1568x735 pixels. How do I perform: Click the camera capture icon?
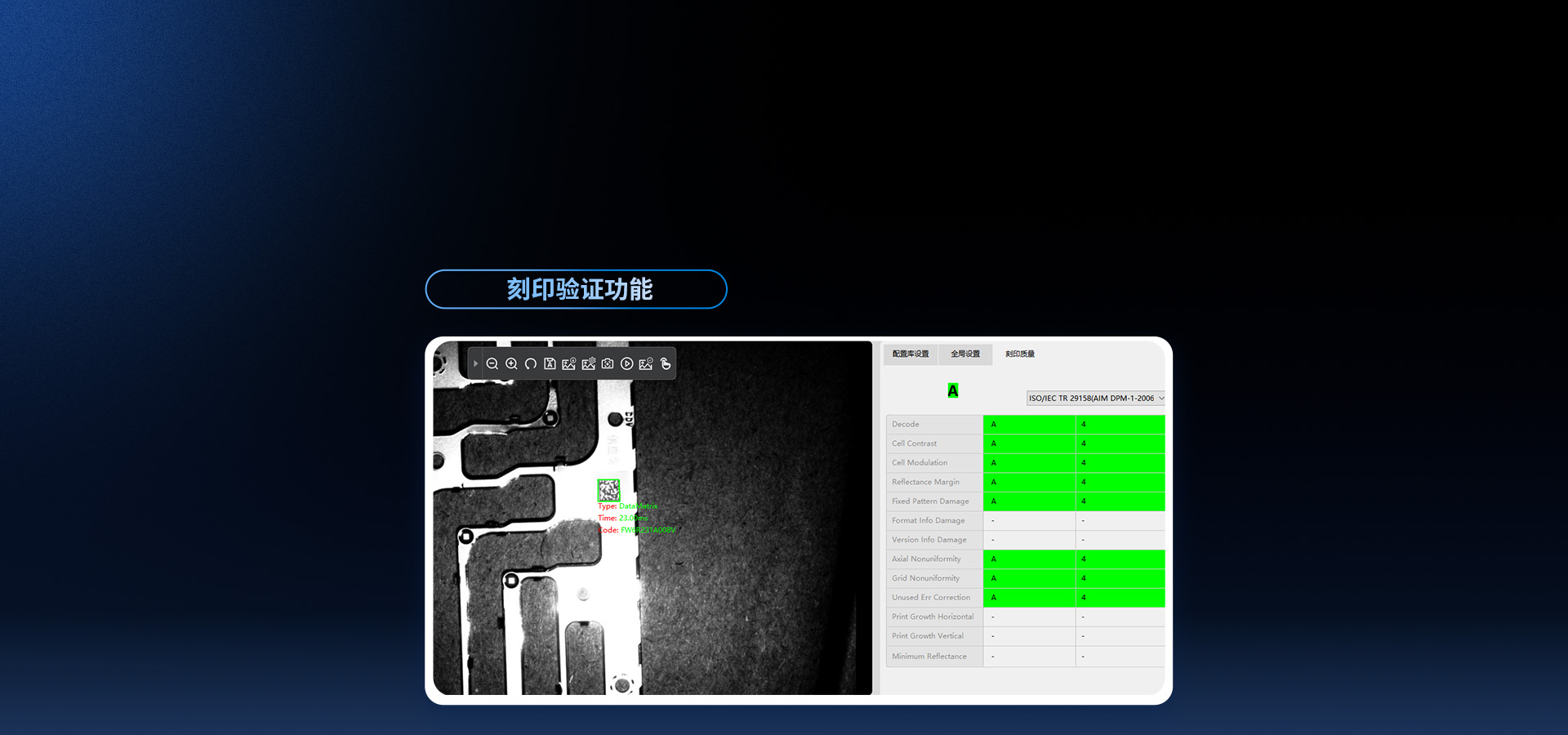pos(608,363)
